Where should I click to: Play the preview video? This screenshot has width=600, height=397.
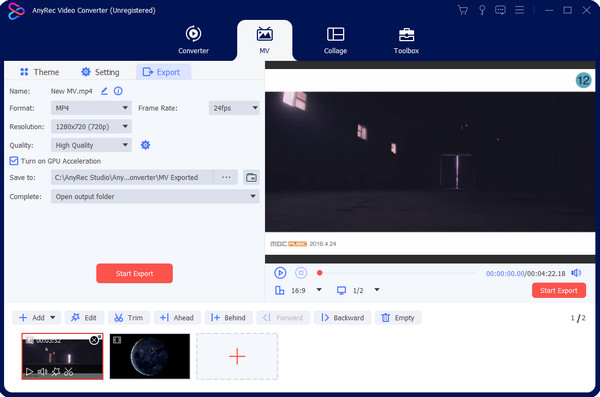tap(280, 273)
